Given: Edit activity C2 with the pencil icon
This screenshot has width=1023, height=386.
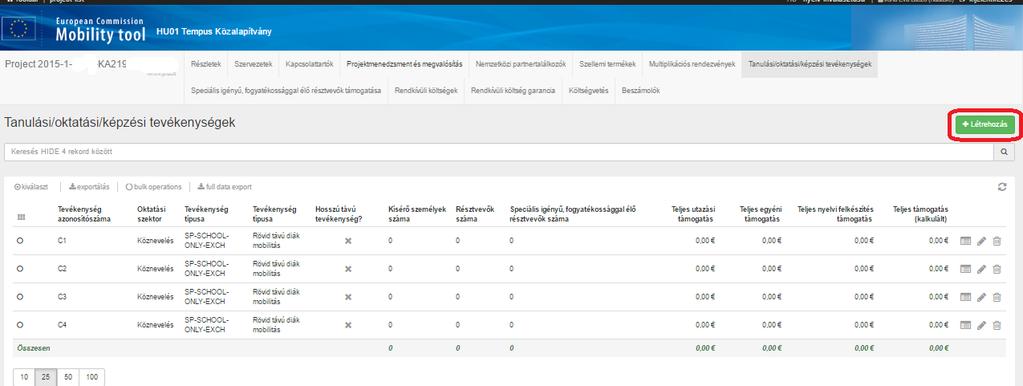Looking at the screenshot, I should click(x=981, y=269).
